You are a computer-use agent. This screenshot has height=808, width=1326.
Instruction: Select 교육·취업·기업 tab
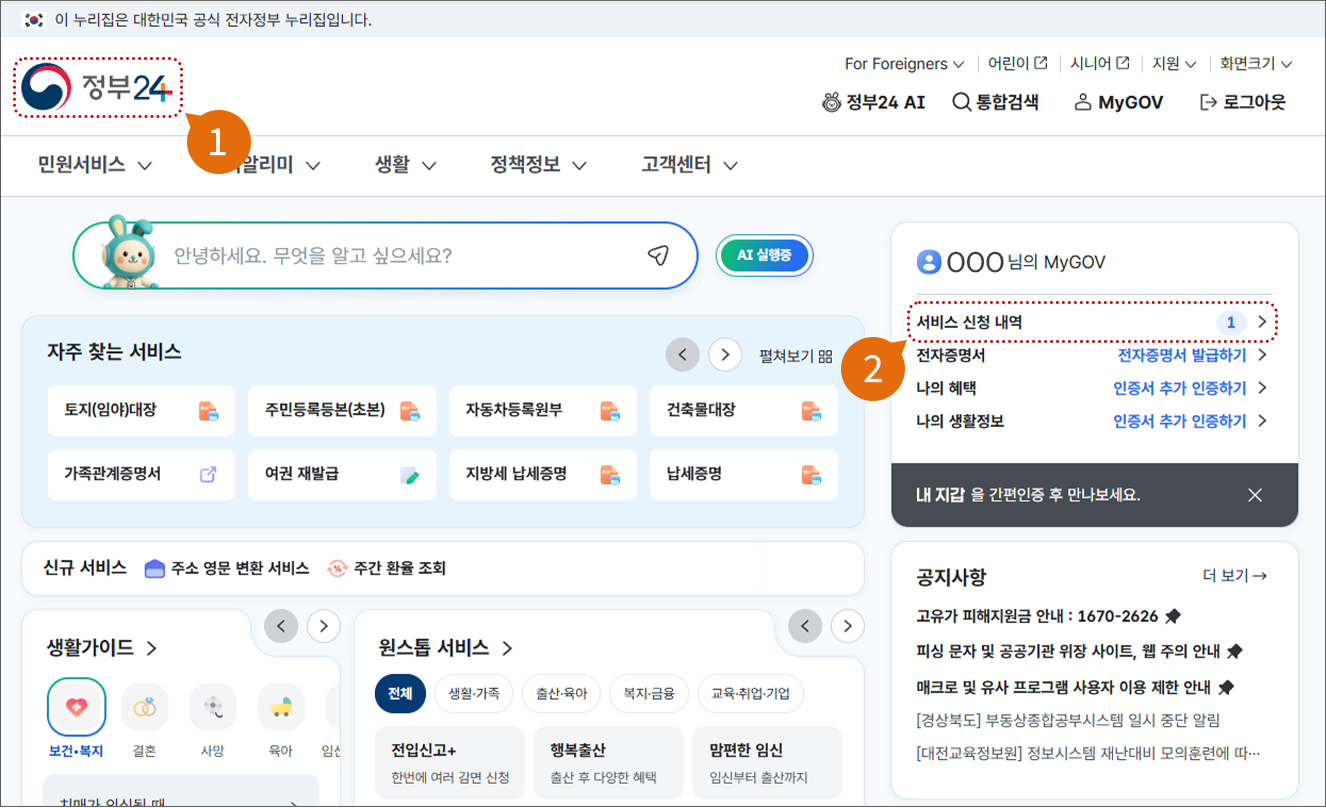click(750, 693)
